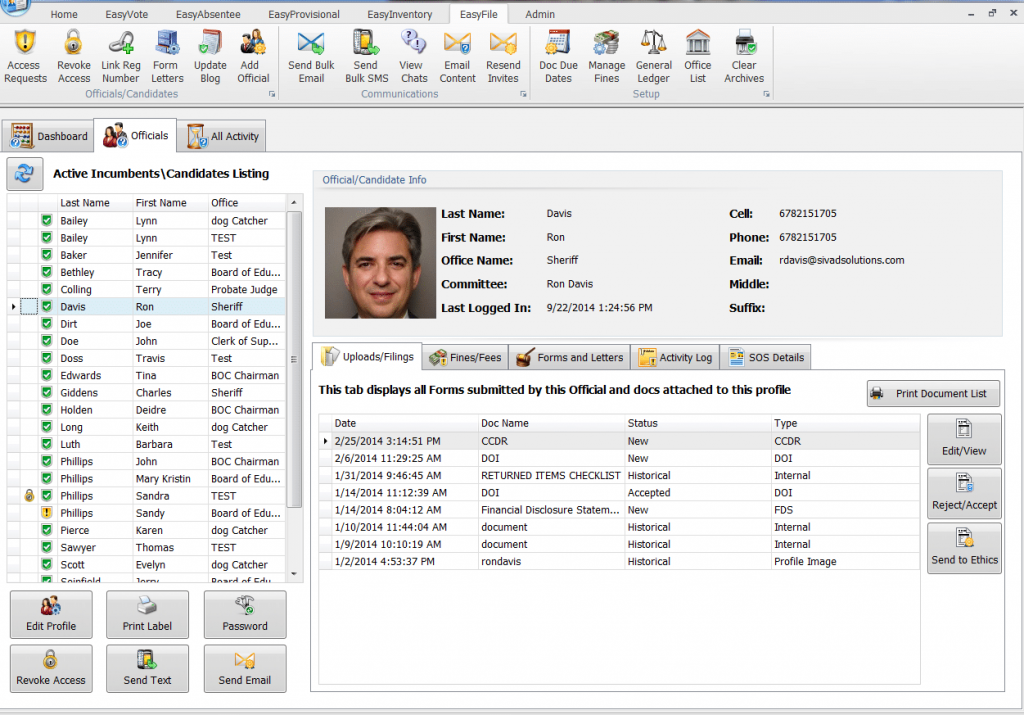Click the warning indicator beside Sandy Phillips
The image size is (1024, 715).
tap(45, 512)
